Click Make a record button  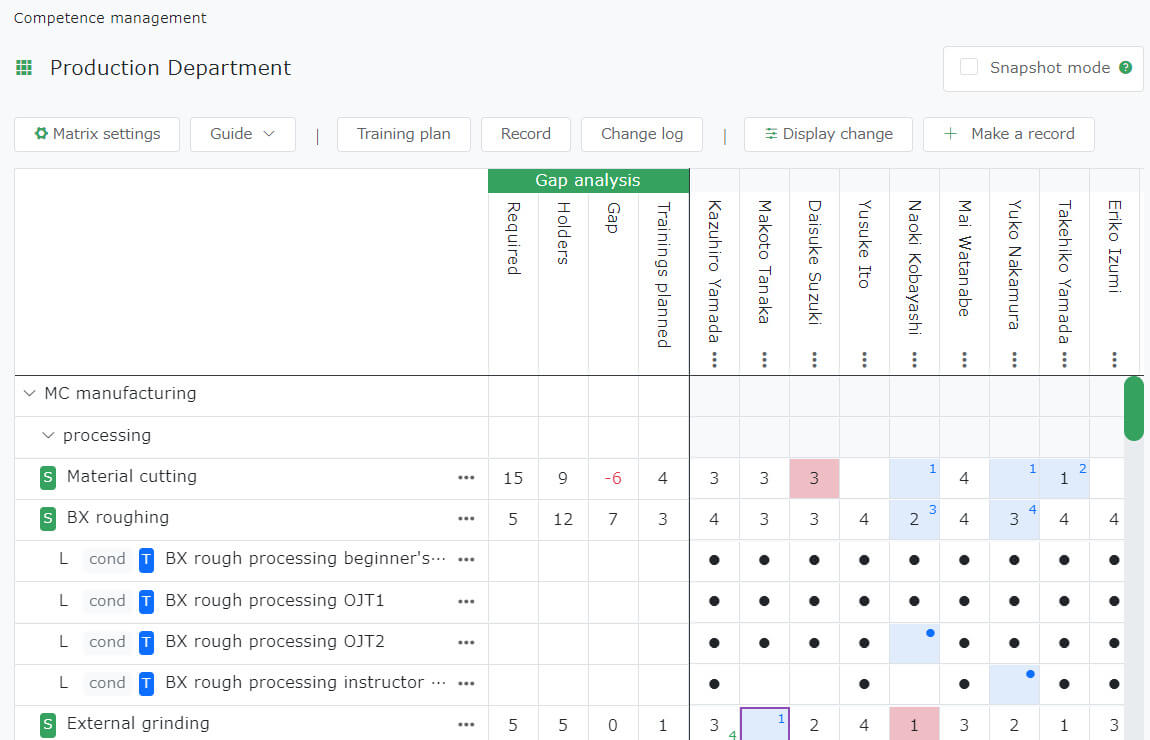pos(1008,134)
